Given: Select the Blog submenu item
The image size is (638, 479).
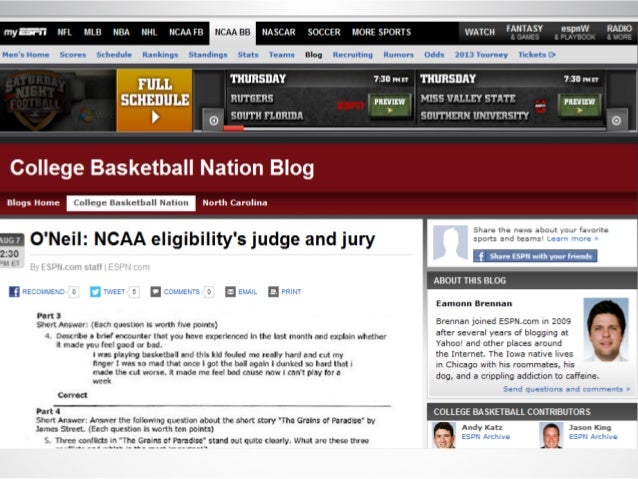Looking at the screenshot, I should click(314, 55).
